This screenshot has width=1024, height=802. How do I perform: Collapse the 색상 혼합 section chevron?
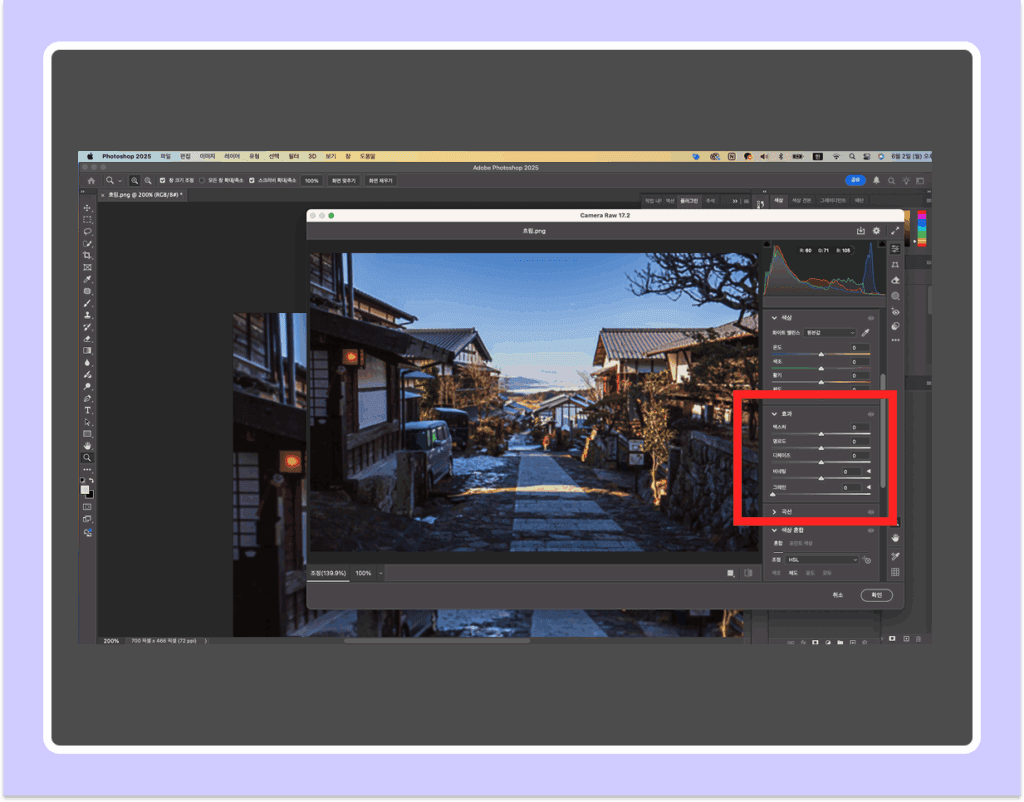click(x=775, y=530)
